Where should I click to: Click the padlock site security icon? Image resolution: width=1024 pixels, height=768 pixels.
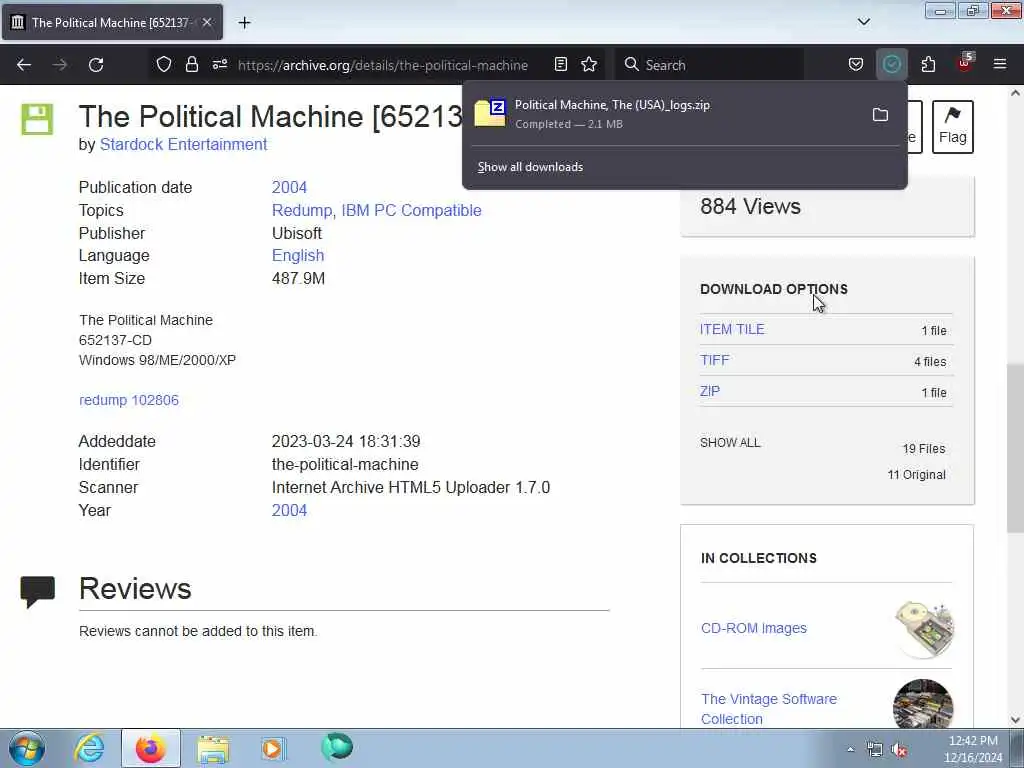click(191, 65)
